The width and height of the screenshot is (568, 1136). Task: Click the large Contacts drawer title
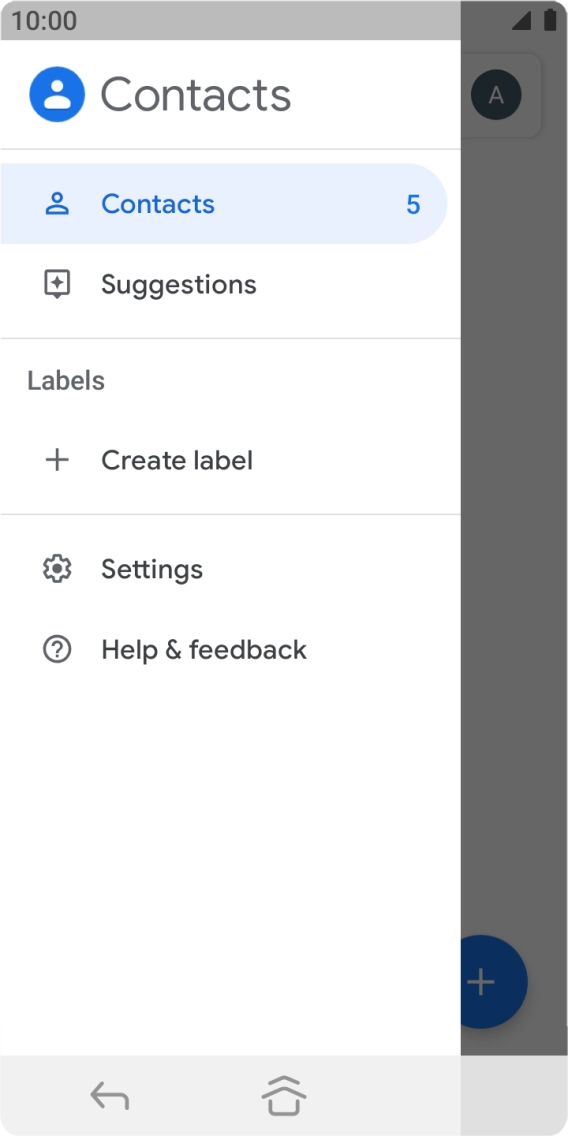coord(196,95)
